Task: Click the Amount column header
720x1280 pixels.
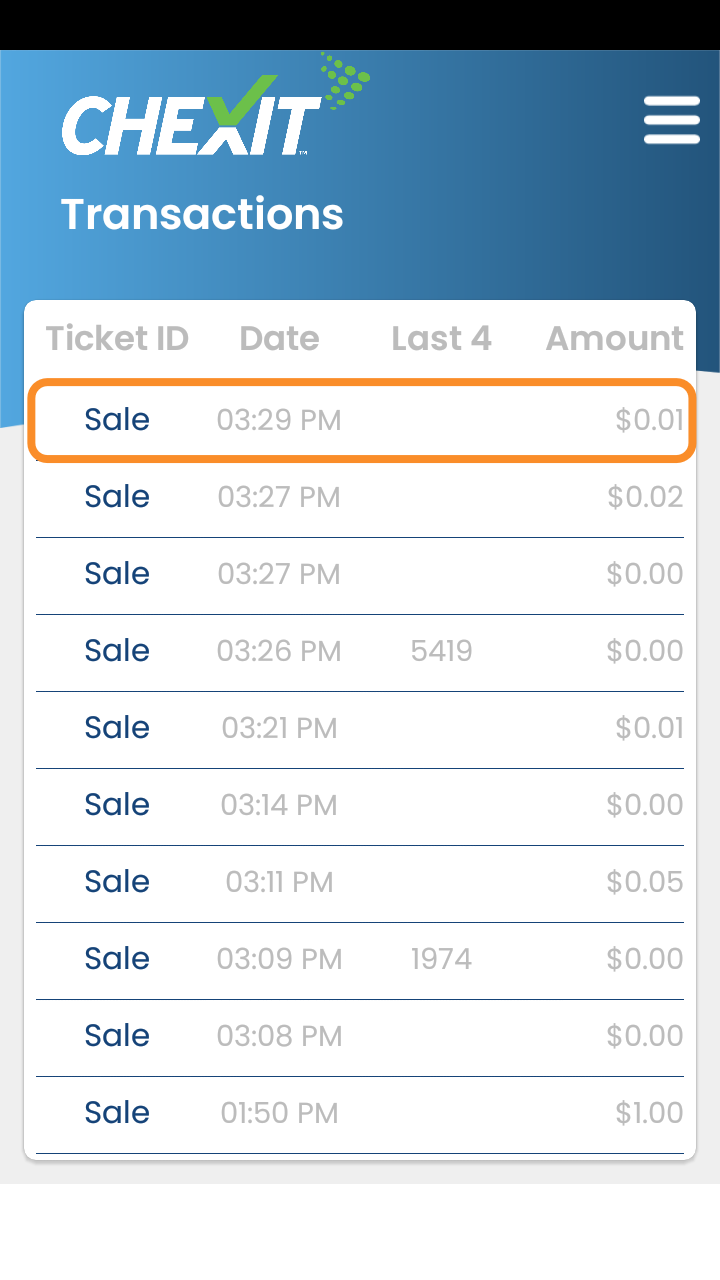Action: coord(615,338)
